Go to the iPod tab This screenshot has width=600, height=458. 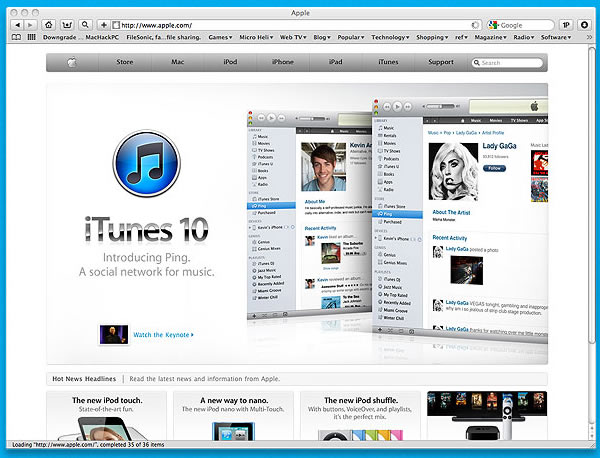click(230, 62)
